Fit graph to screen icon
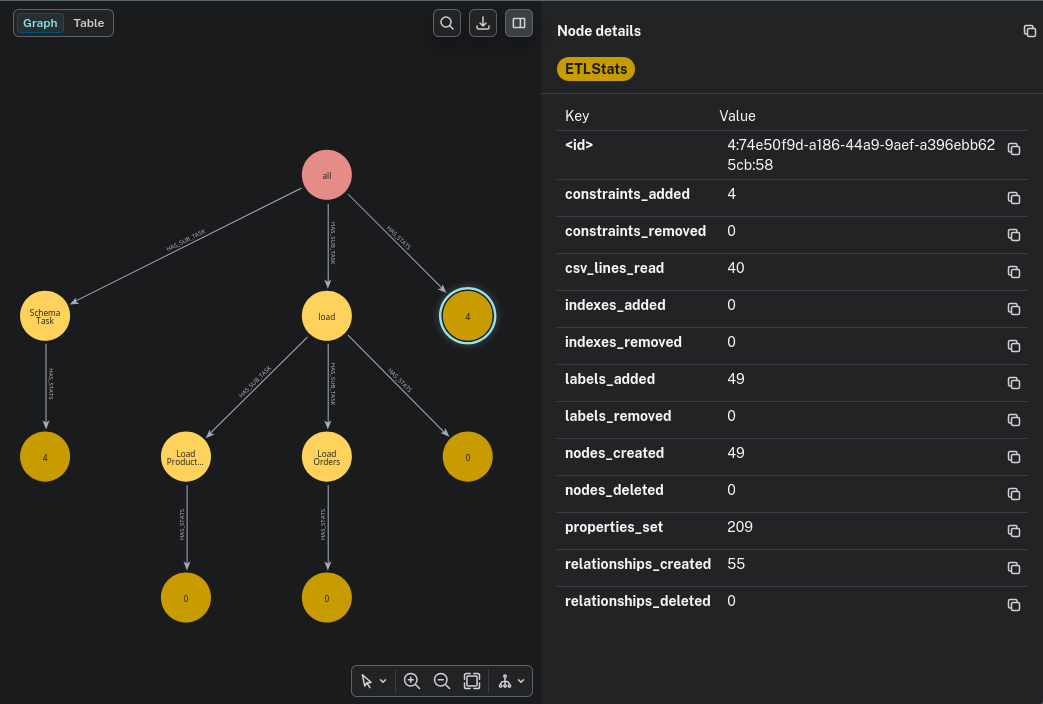The width and height of the screenshot is (1043, 704). click(472, 681)
